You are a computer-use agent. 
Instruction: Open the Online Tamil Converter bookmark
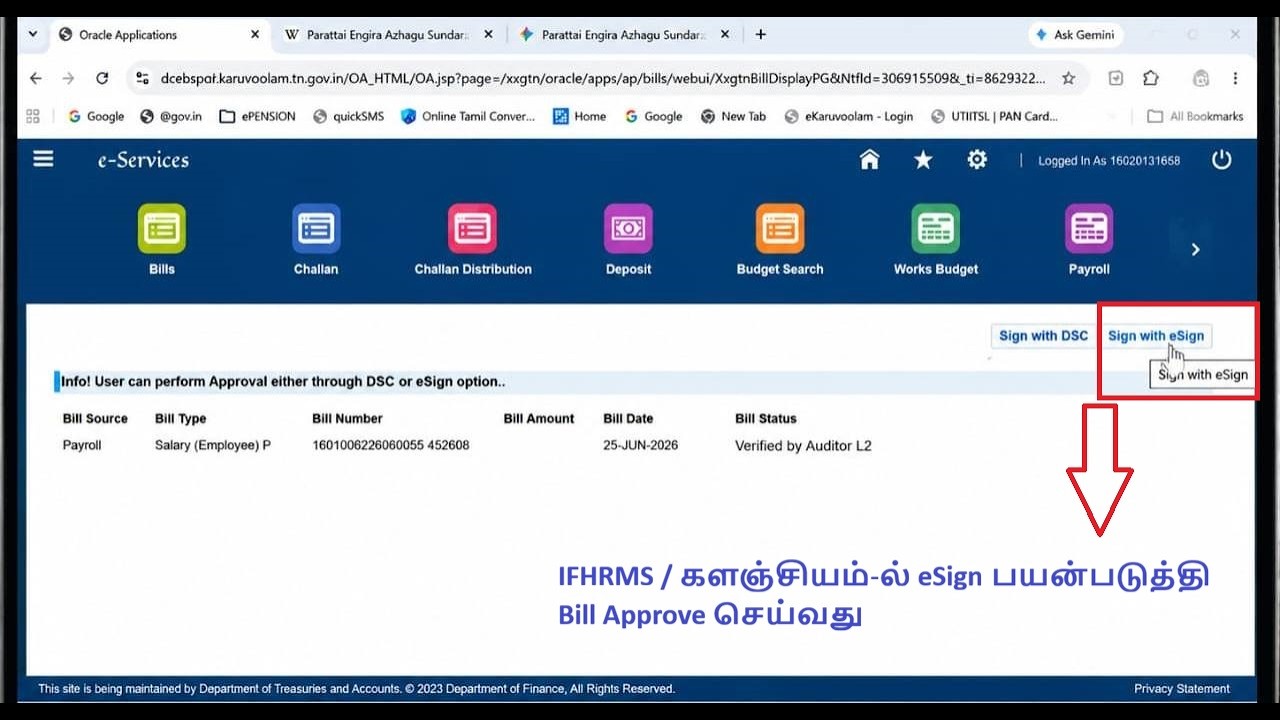[x=468, y=116]
